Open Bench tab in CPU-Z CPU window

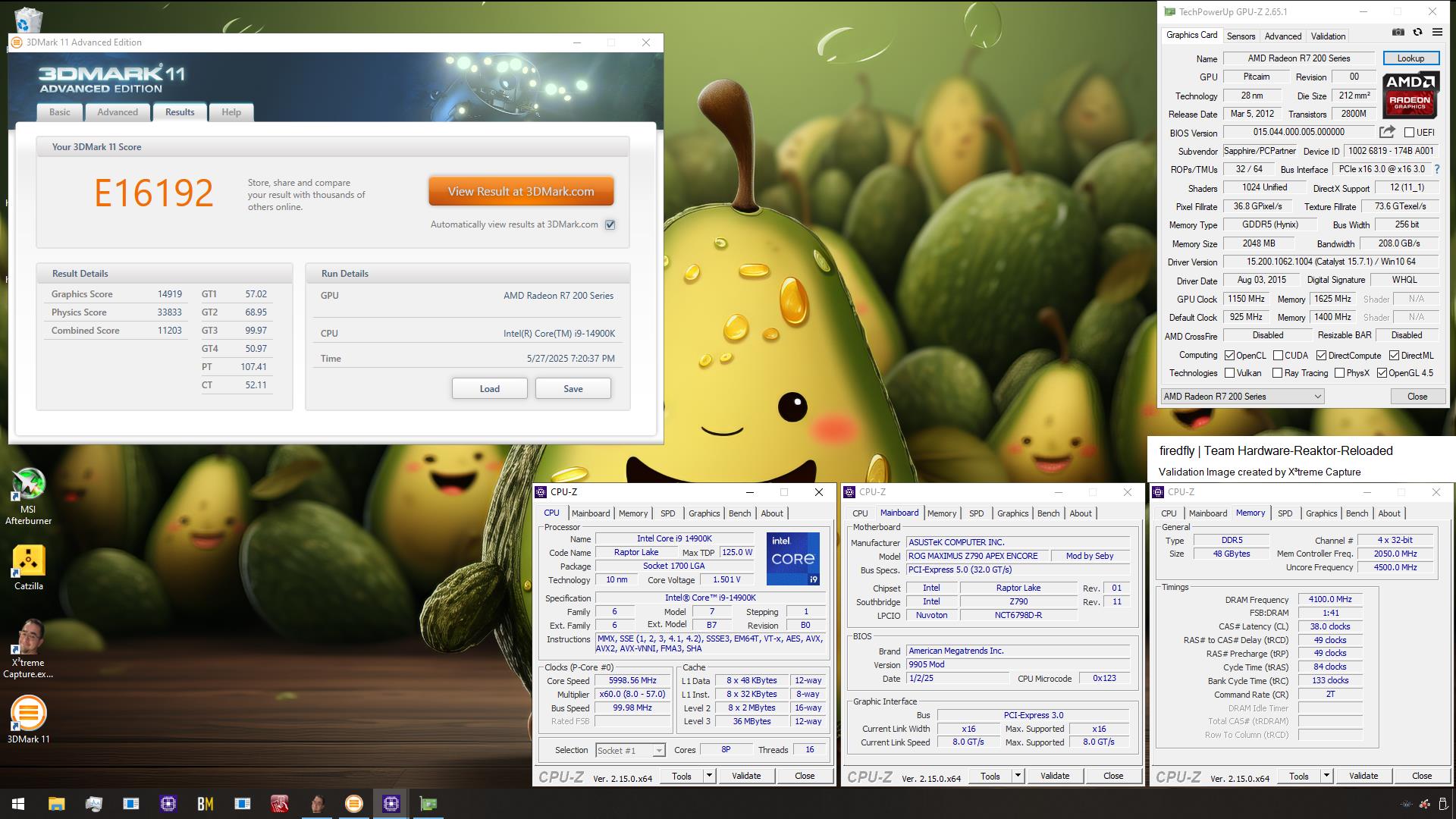(x=739, y=513)
